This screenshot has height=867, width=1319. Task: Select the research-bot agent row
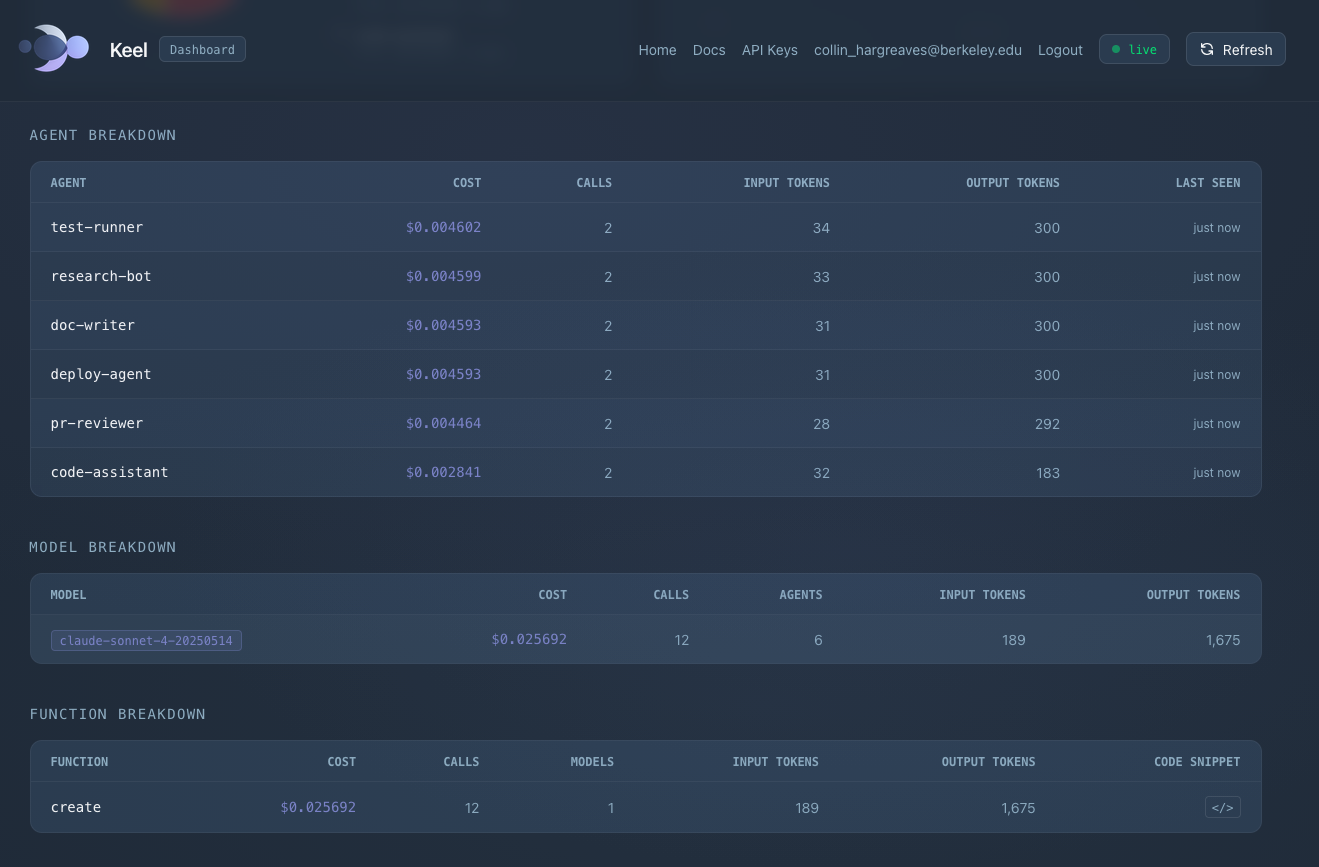[646, 276]
